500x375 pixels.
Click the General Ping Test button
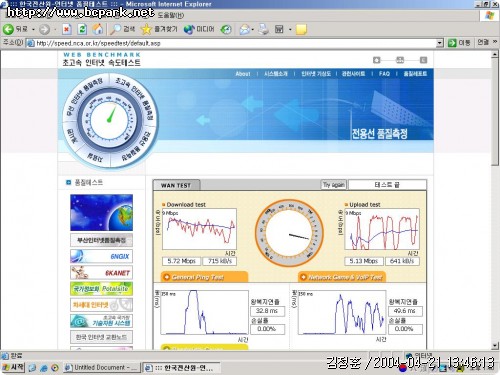[204, 277]
